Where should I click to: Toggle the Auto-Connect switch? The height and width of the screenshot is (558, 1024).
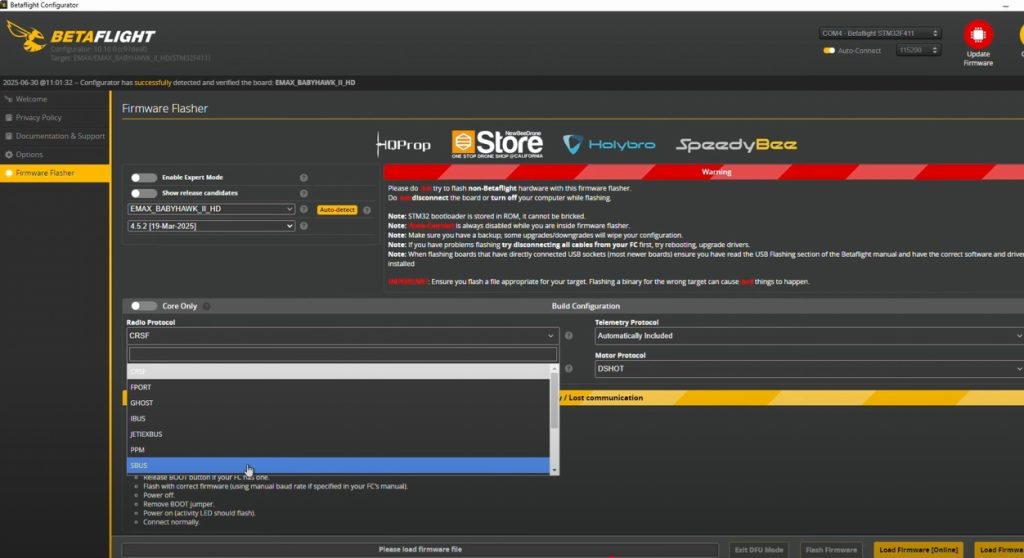coord(829,50)
